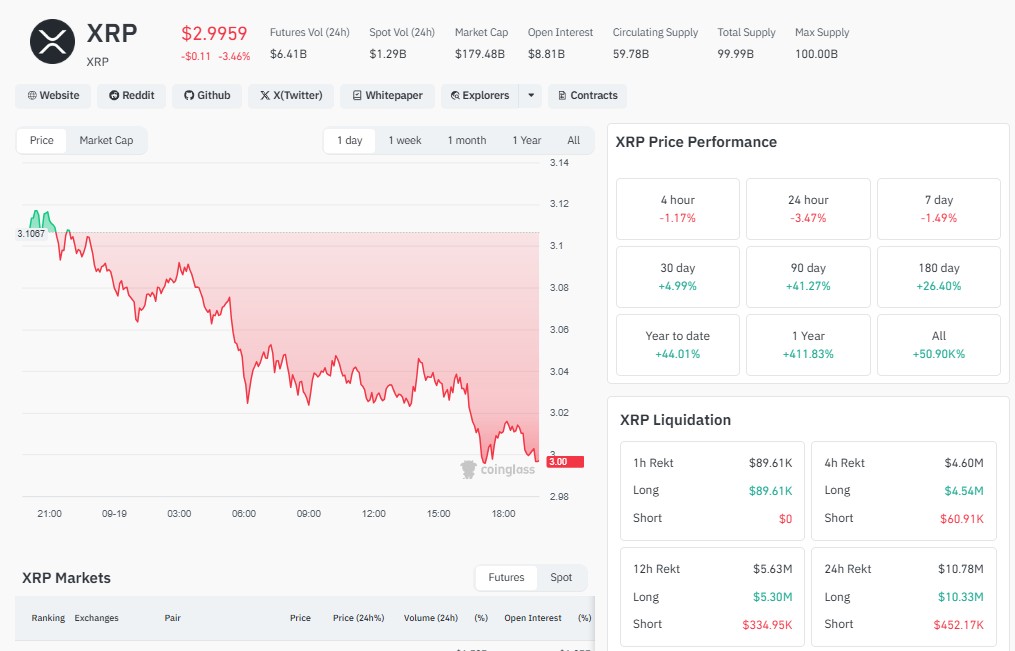Click the Futures Vol (24h) value $6.41B

pos(288,54)
